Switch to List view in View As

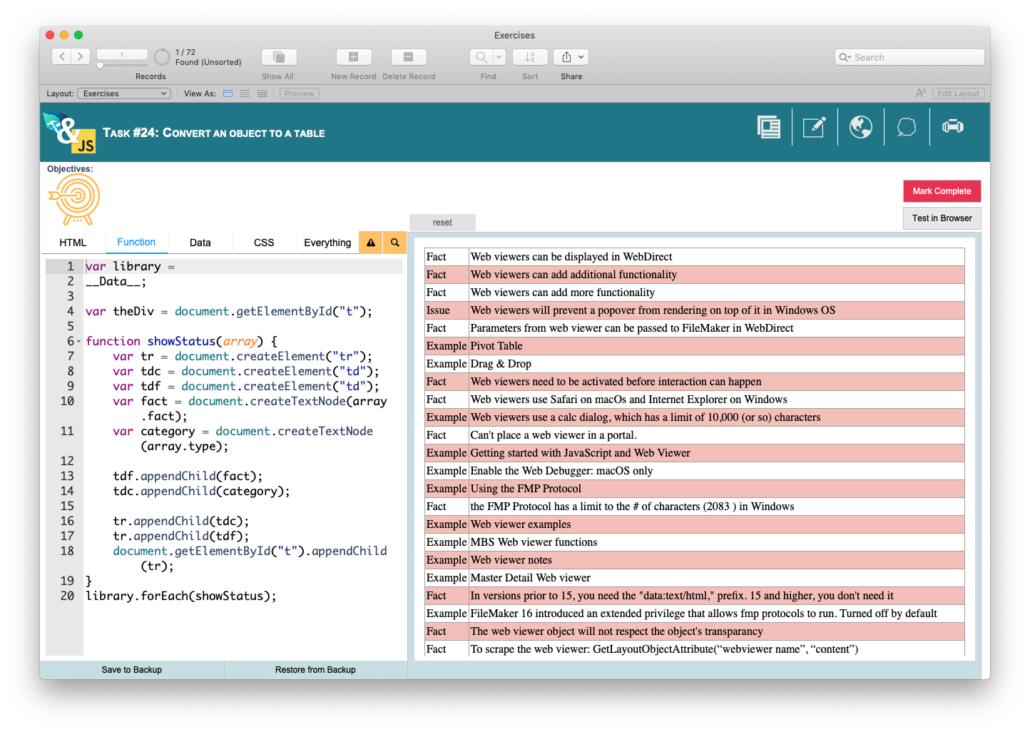click(x=245, y=94)
